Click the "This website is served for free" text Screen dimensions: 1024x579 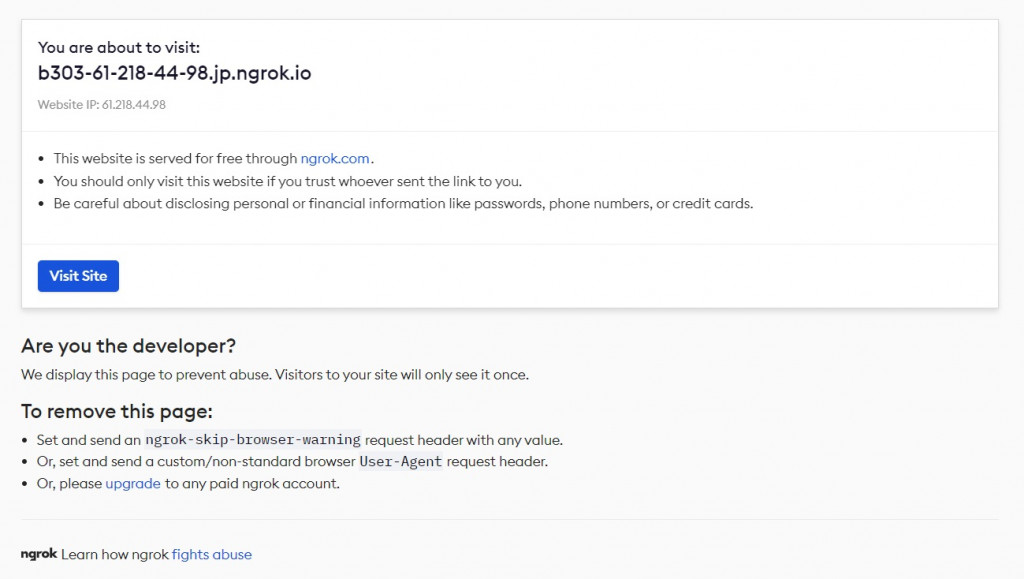click(x=176, y=158)
